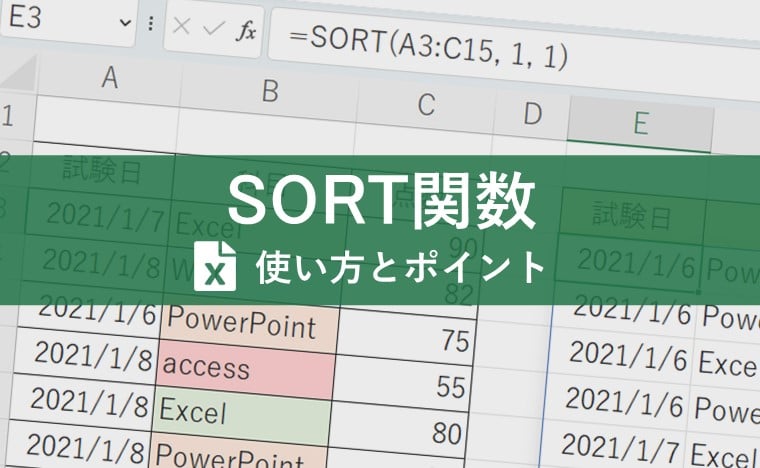Click the Cancel X icon in formula bar
Image resolution: width=760 pixels, height=468 pixels.
(181, 29)
